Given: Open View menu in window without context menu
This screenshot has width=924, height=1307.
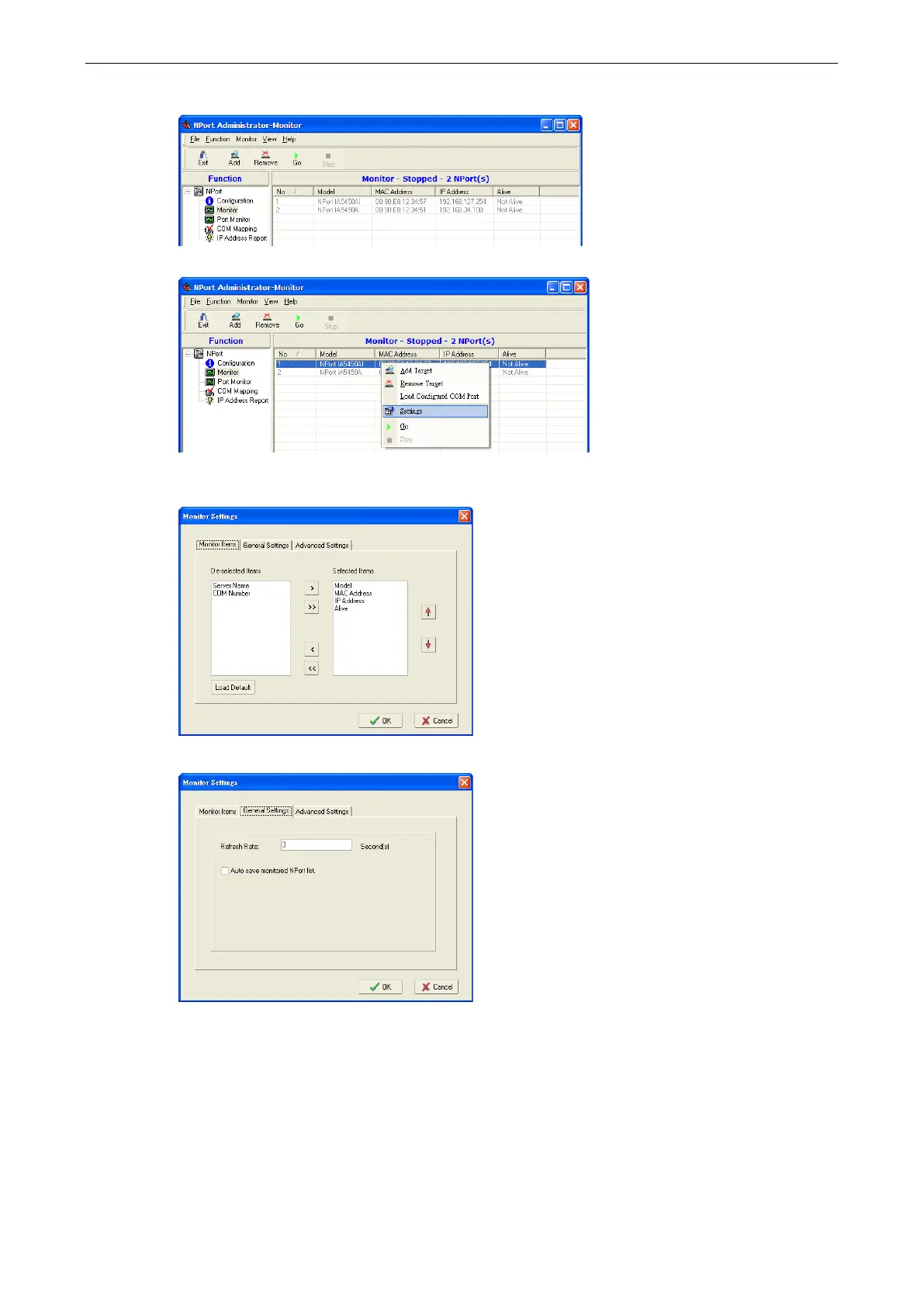Looking at the screenshot, I should point(269,140).
